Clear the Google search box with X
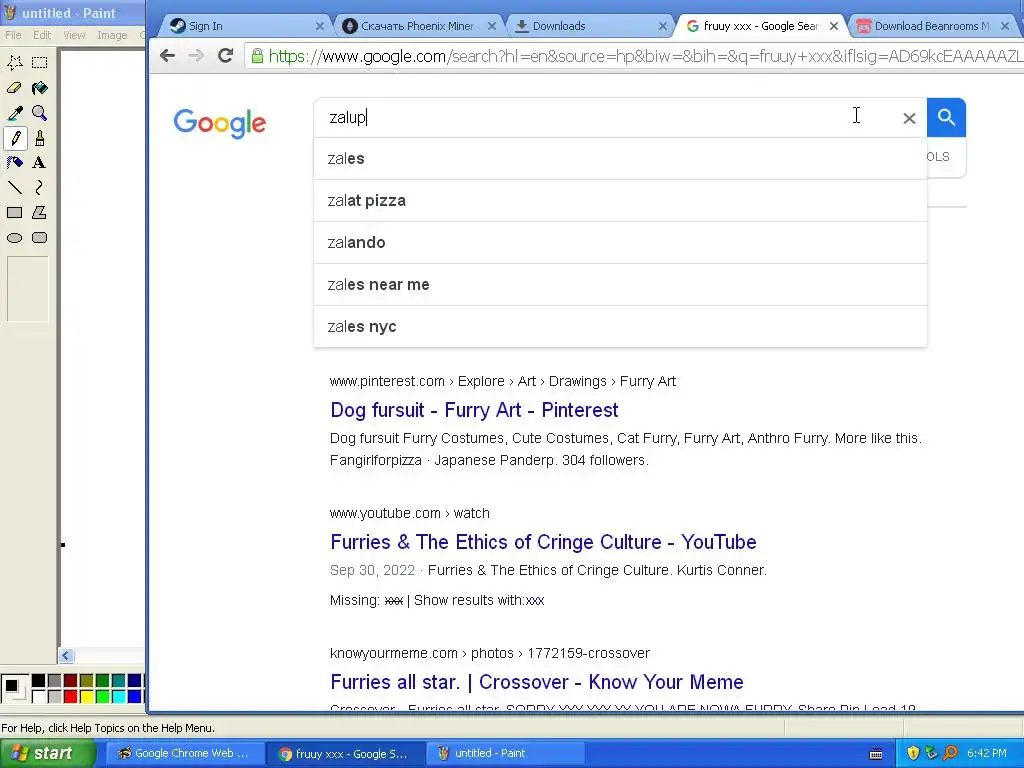This screenshot has width=1024, height=768. (909, 118)
